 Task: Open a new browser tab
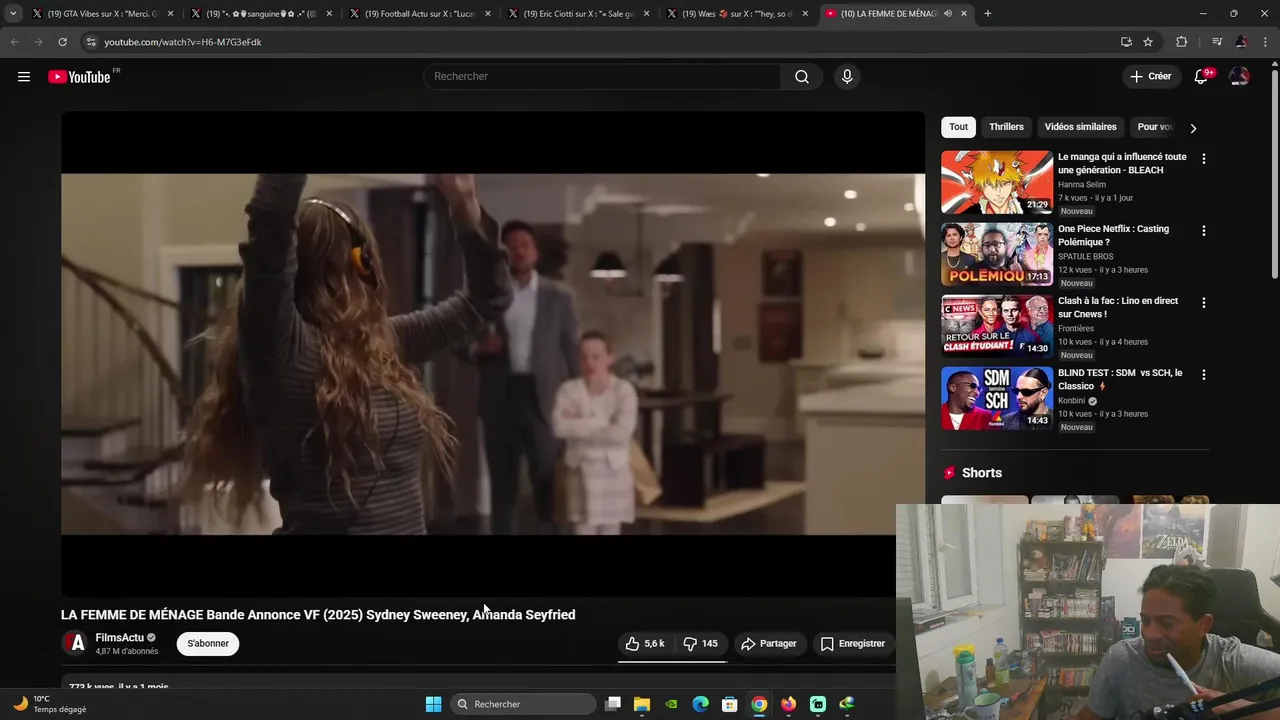pyautogui.click(x=988, y=14)
